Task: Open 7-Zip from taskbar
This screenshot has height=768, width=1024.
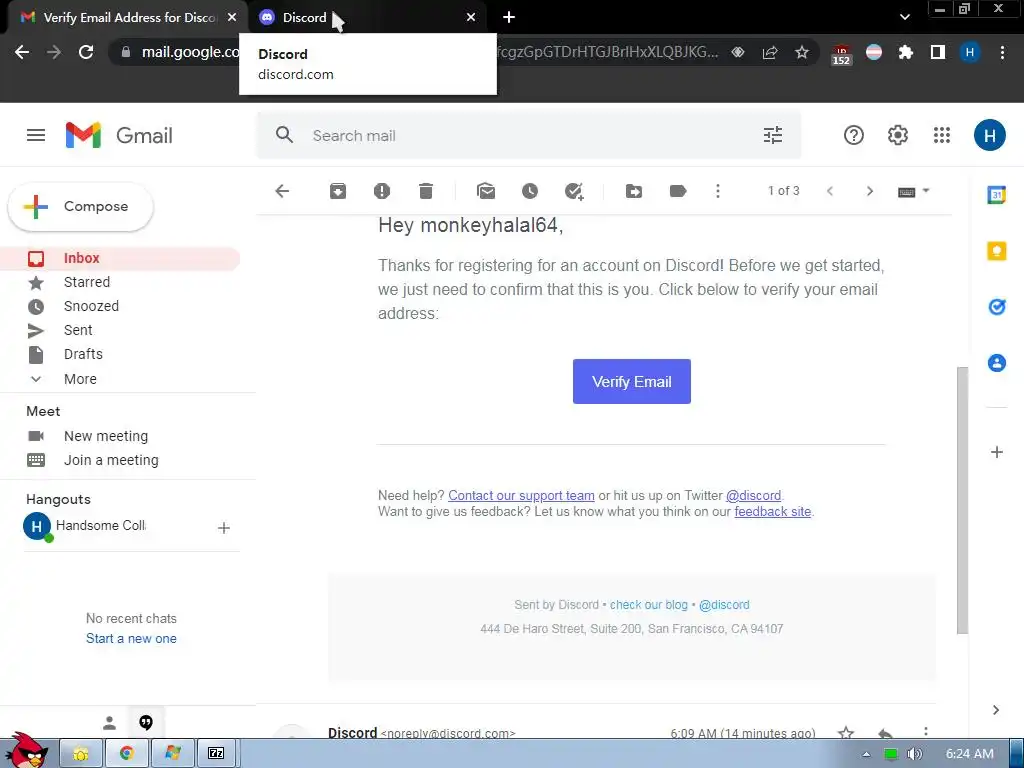Action: (x=216, y=753)
